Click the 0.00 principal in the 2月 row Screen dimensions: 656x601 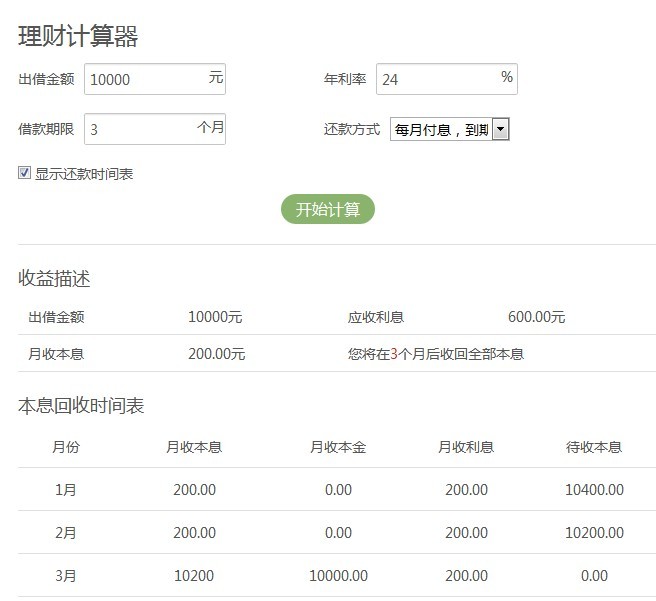[x=338, y=533]
